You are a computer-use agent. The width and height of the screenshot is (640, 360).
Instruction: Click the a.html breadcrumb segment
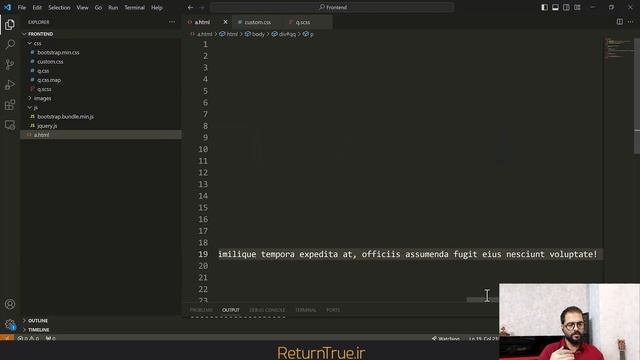[x=202, y=34]
